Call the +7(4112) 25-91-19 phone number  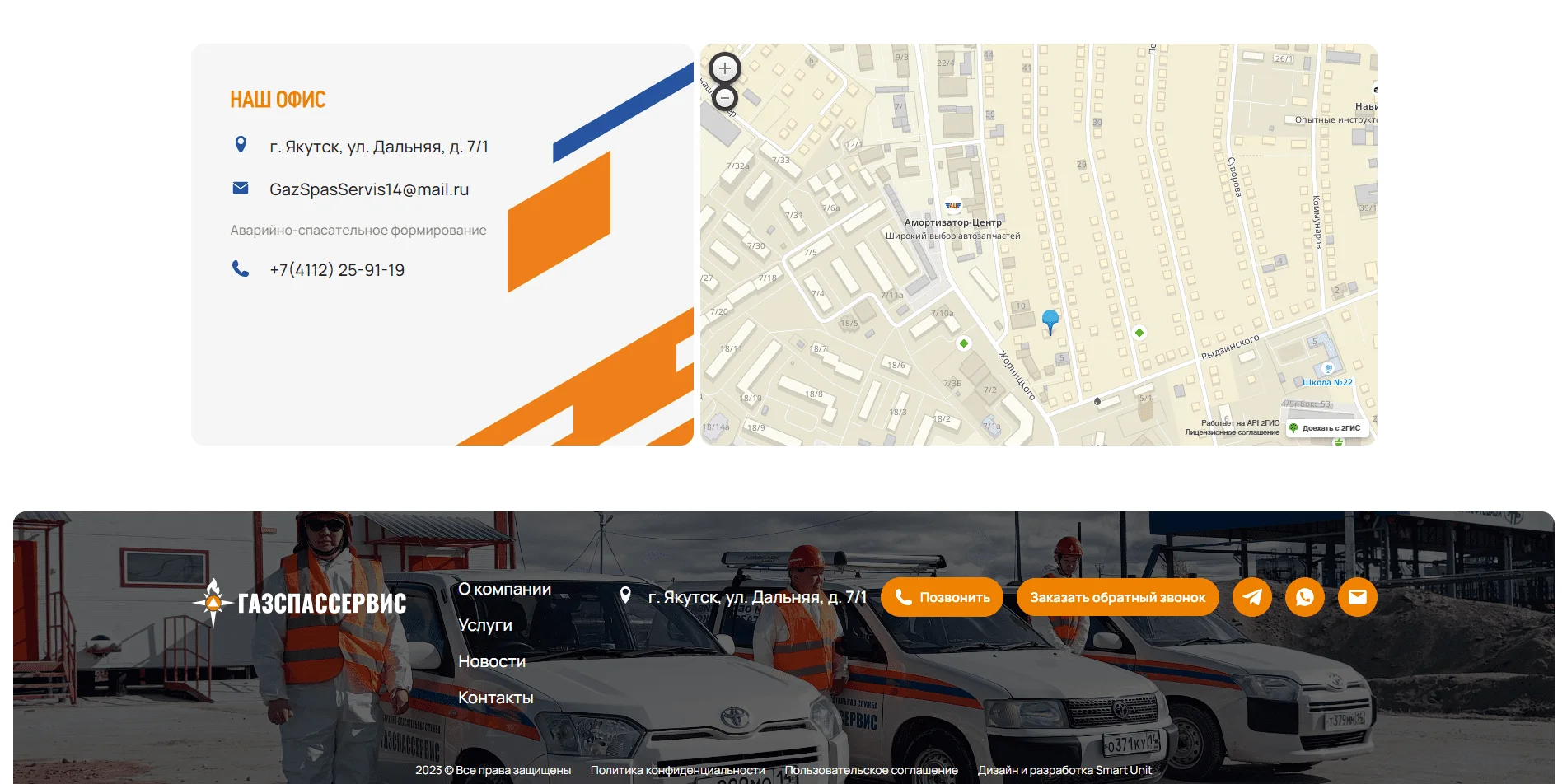click(x=337, y=270)
